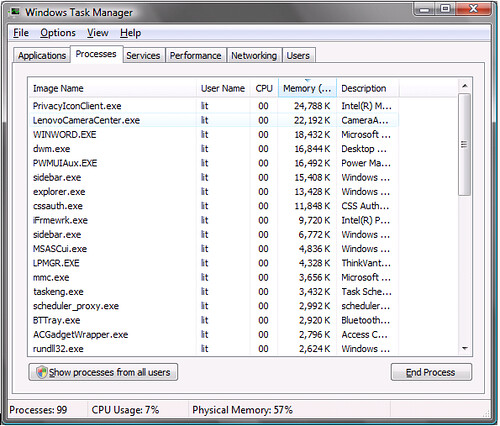
Task: Click scrollbar down arrow in process list
Action: click(465, 348)
